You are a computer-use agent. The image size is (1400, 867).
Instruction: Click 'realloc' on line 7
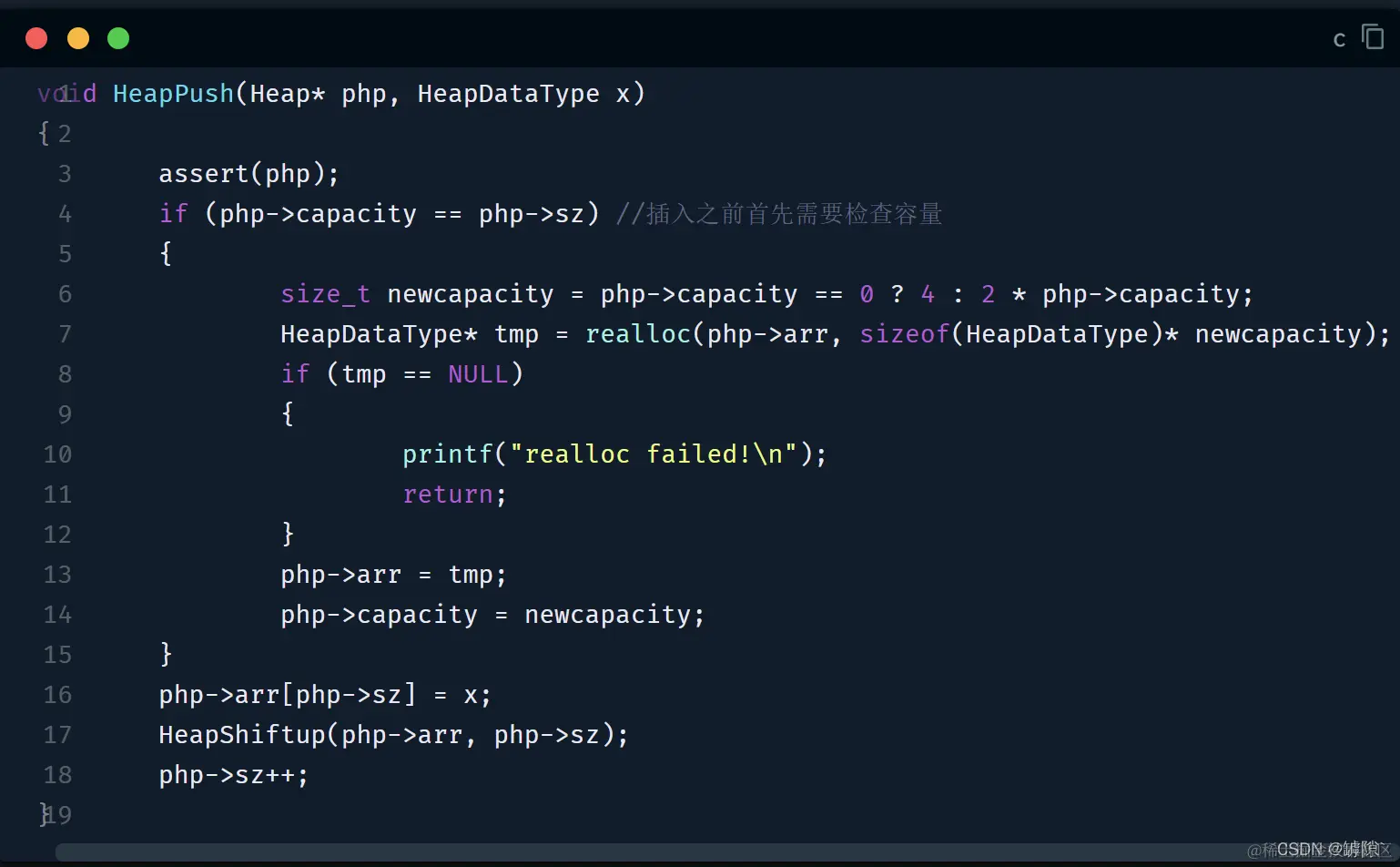point(638,334)
